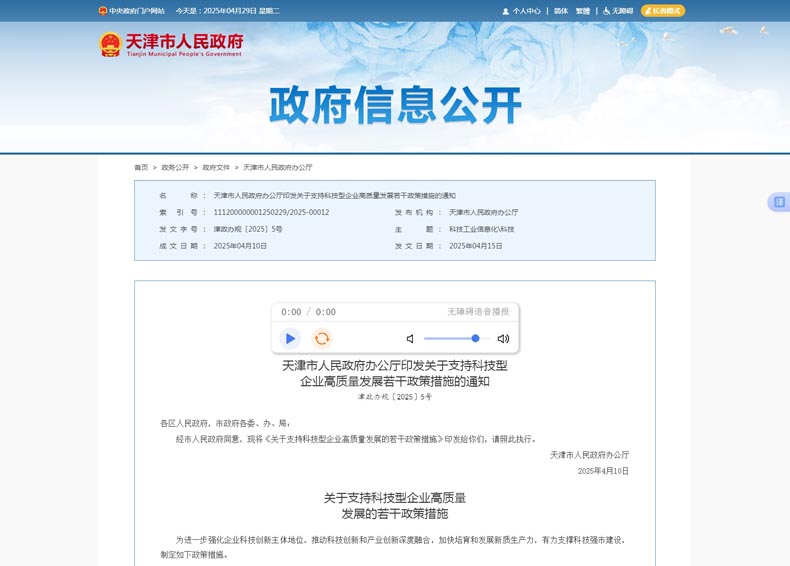
Task: Click the 名称 document title in info box
Action: pyautogui.click(x=335, y=196)
